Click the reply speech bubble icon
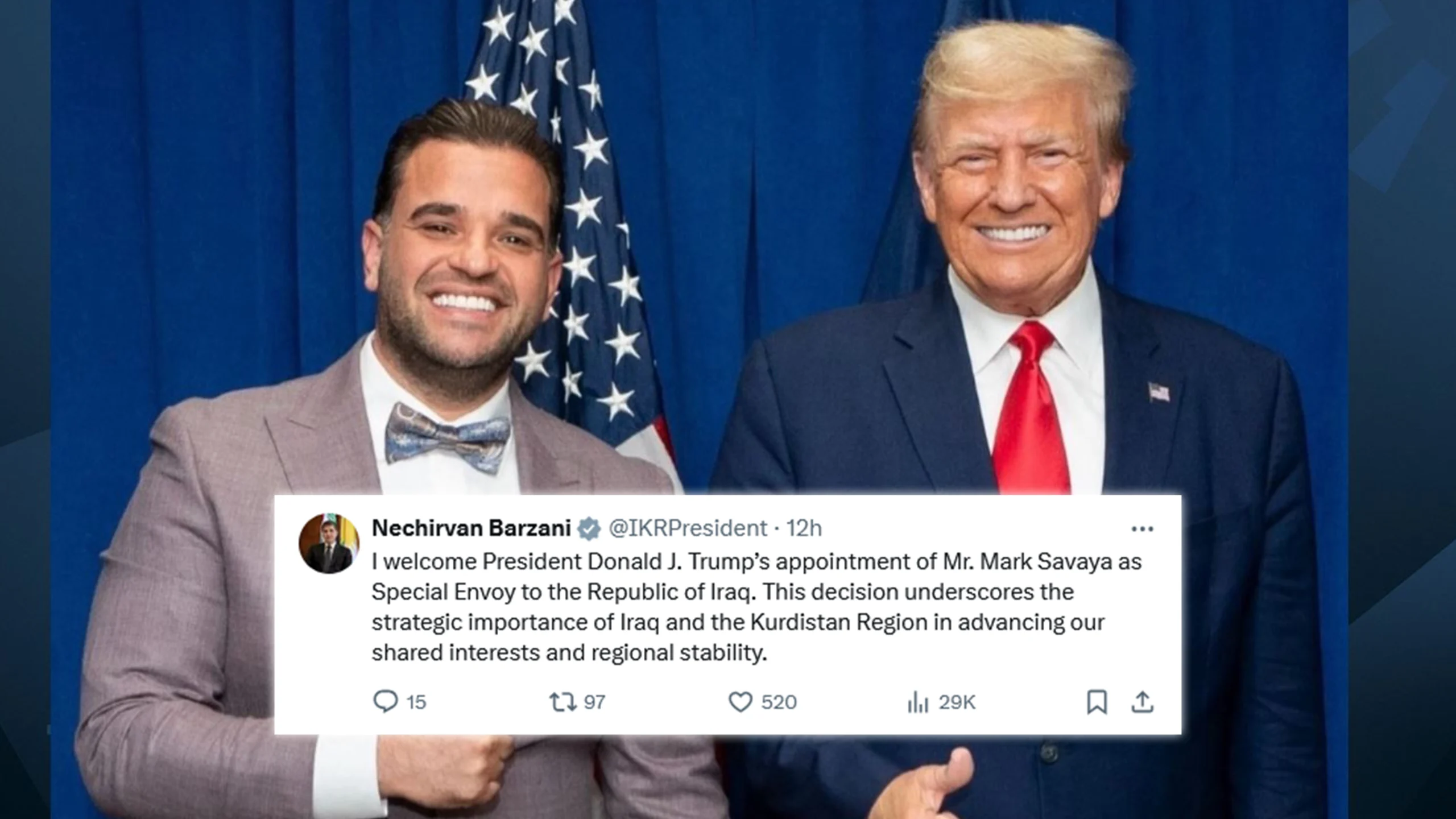Image resolution: width=1456 pixels, height=819 pixels. [385, 702]
